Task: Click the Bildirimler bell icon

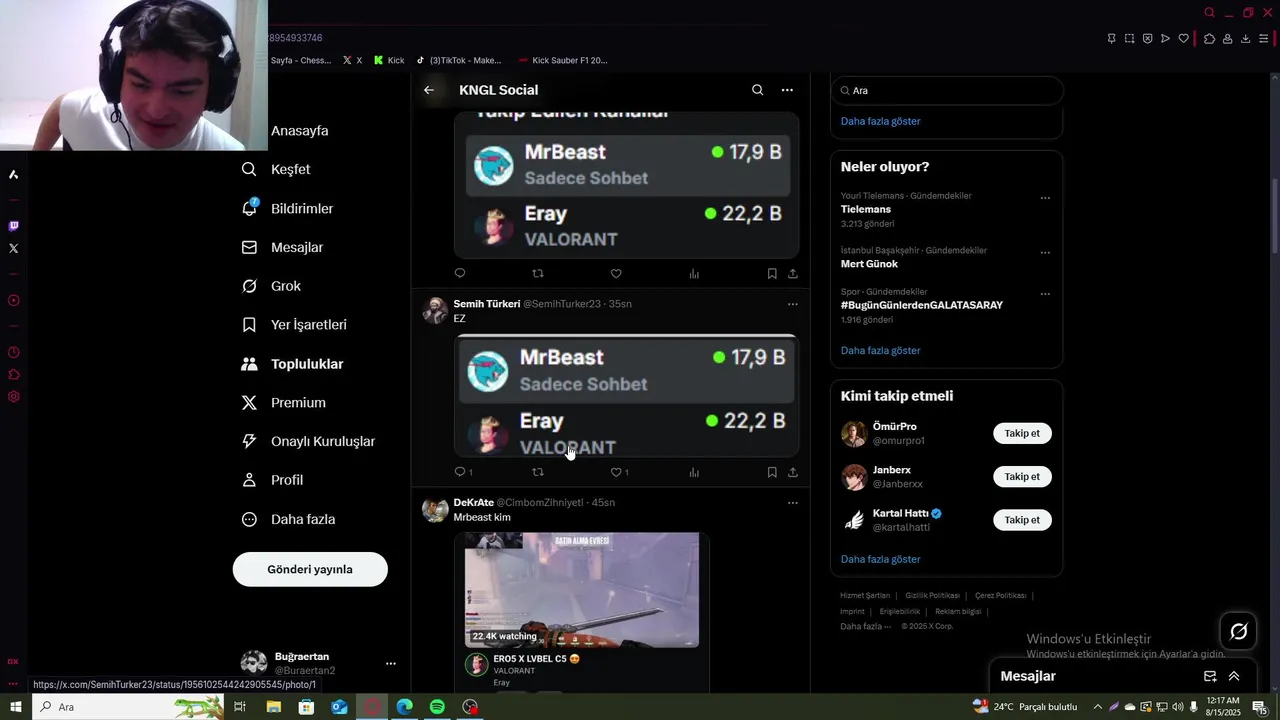Action: (250, 208)
